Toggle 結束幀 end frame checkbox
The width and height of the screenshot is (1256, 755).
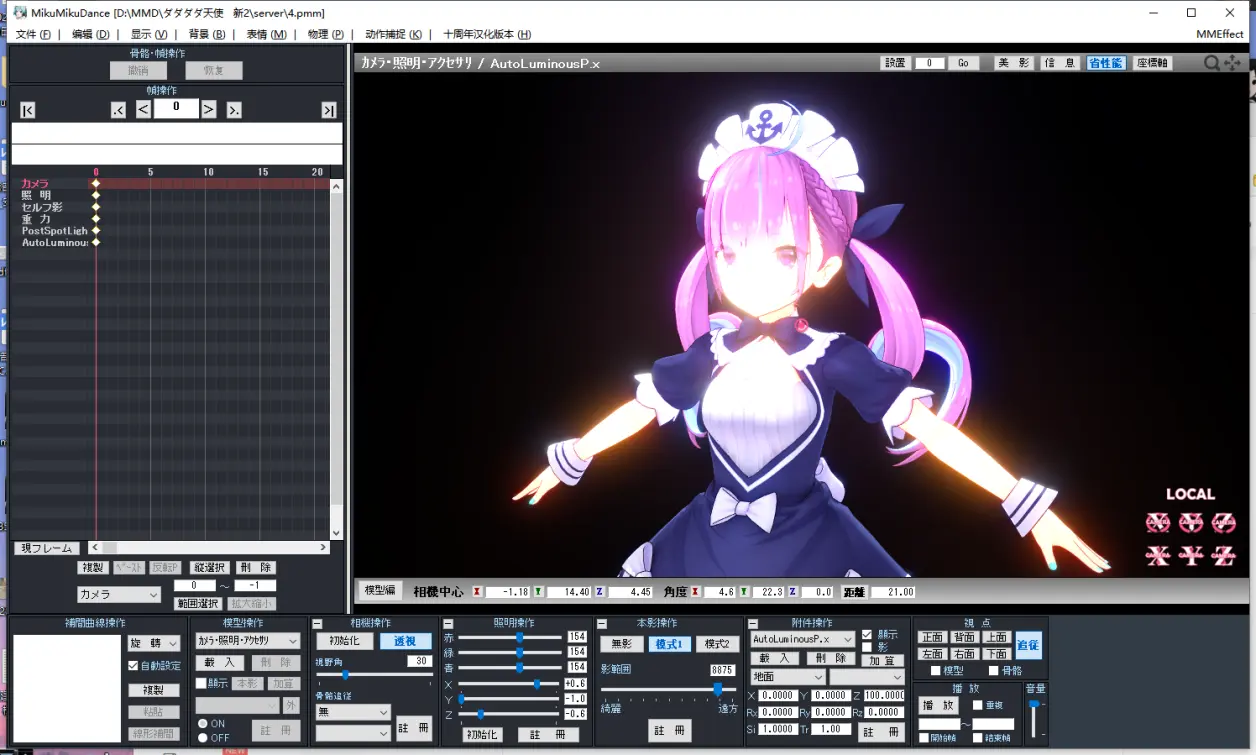coord(978,738)
